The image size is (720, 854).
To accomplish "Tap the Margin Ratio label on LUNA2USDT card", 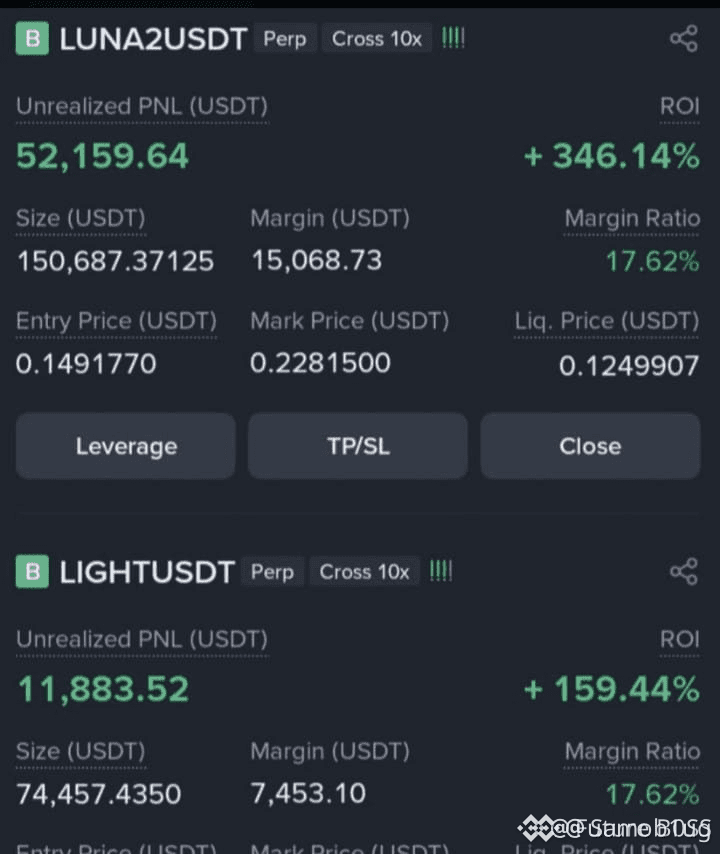I will tap(632, 218).
